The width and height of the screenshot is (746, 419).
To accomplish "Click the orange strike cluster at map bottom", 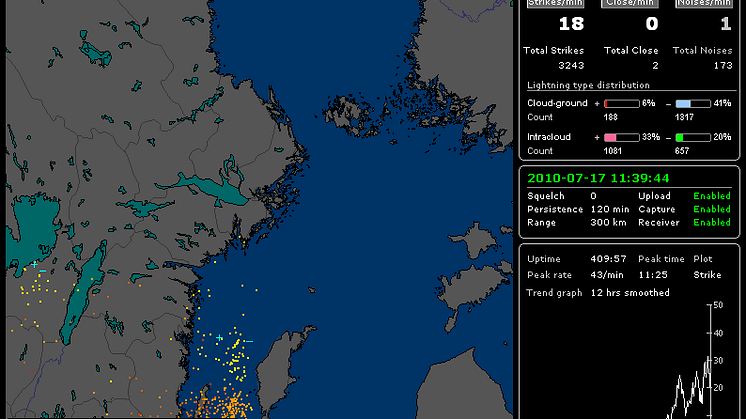I will pyautogui.click(x=230, y=407).
